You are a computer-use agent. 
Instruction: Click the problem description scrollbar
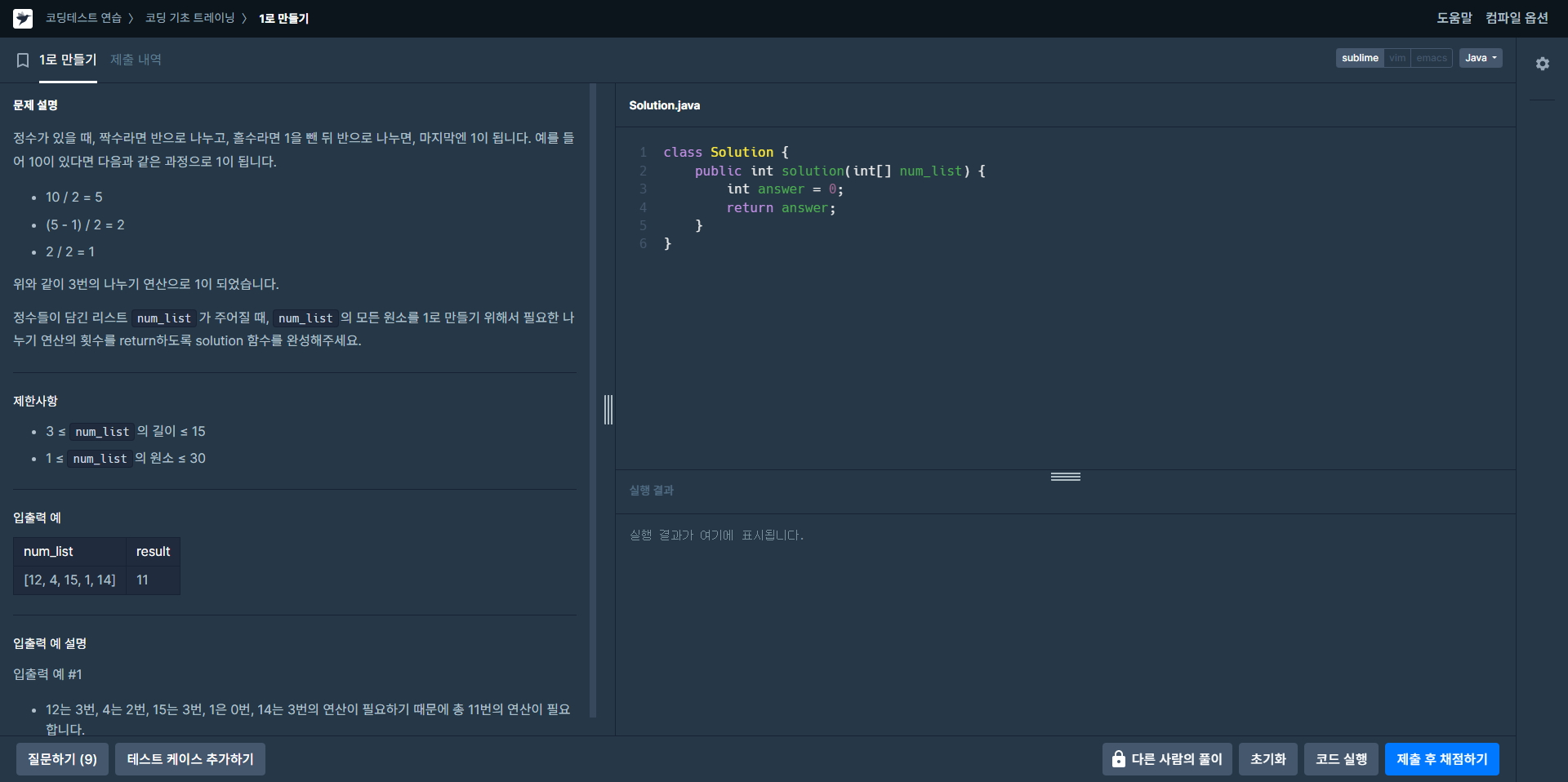593,400
